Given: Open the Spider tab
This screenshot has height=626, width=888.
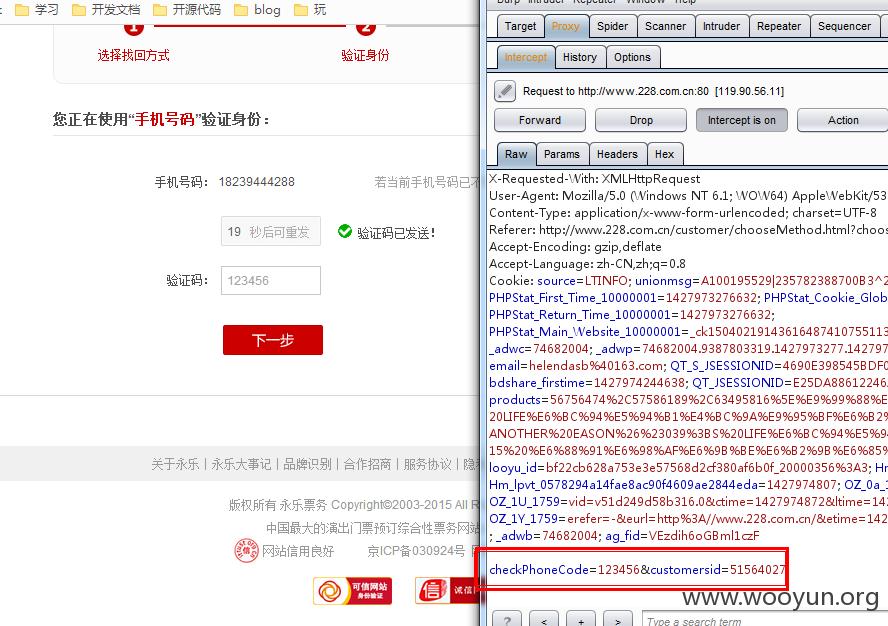Looking at the screenshot, I should [x=612, y=27].
